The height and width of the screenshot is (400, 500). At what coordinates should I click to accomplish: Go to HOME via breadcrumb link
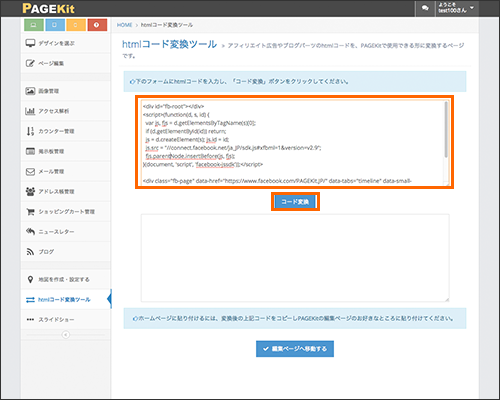coord(124,25)
